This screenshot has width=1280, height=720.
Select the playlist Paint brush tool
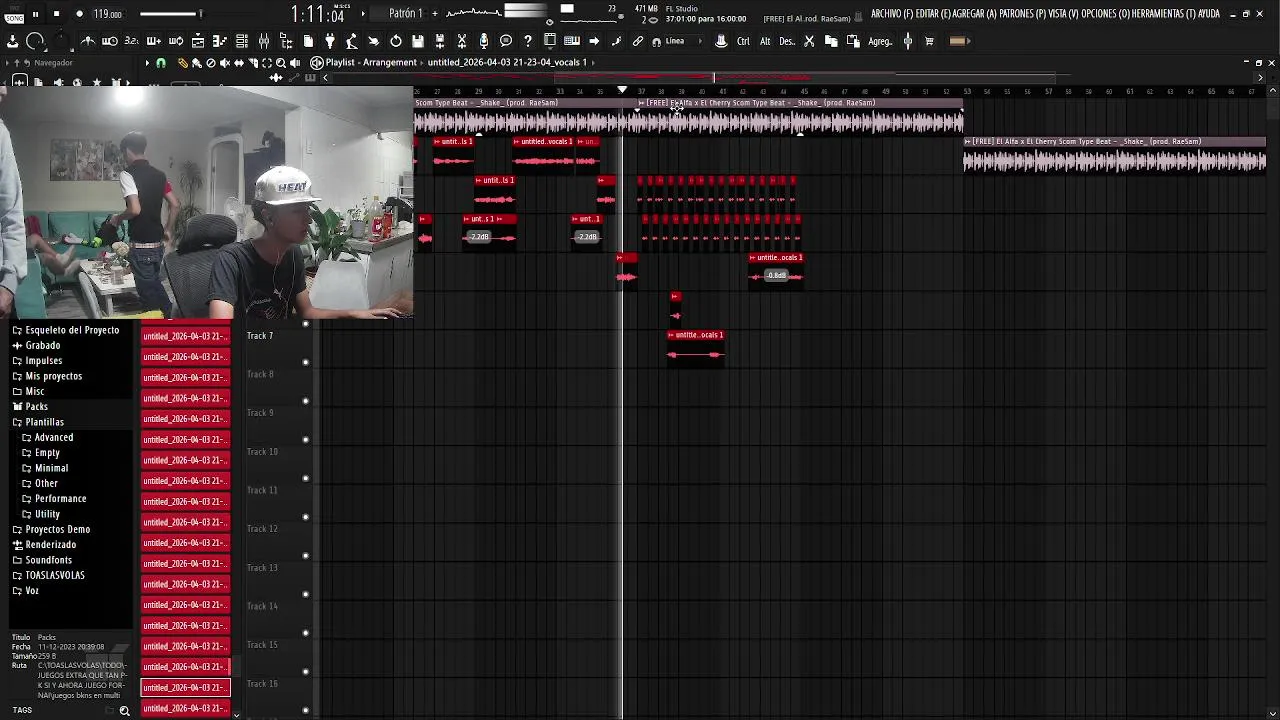click(196, 62)
